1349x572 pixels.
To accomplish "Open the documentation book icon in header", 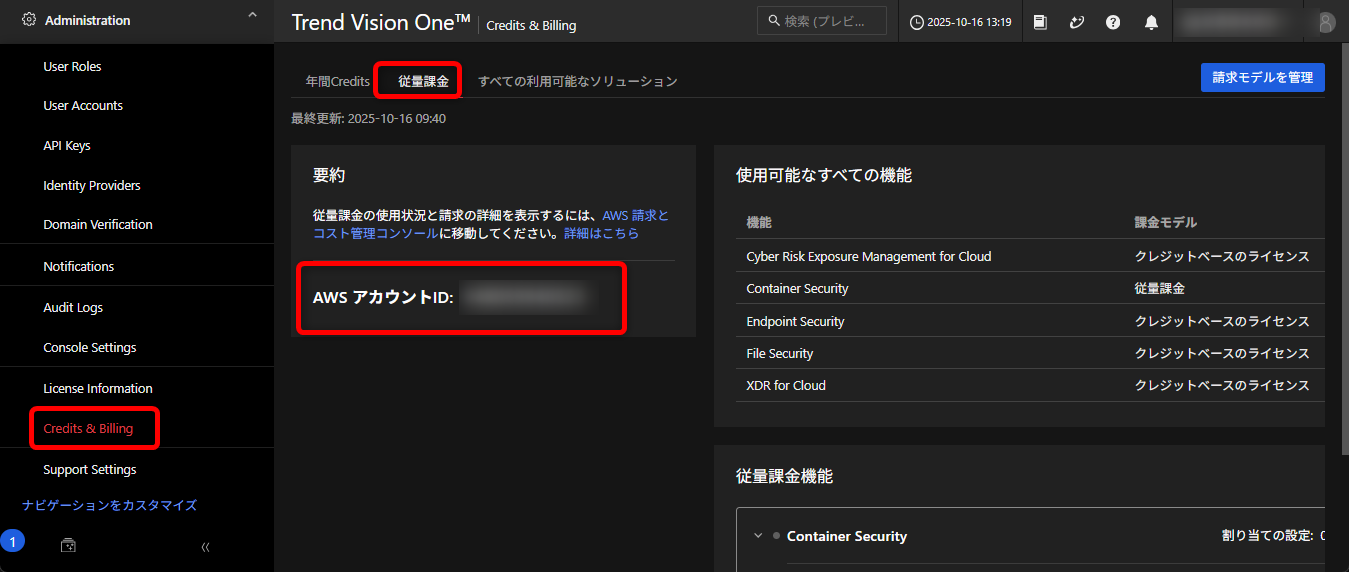I will point(1040,22).
